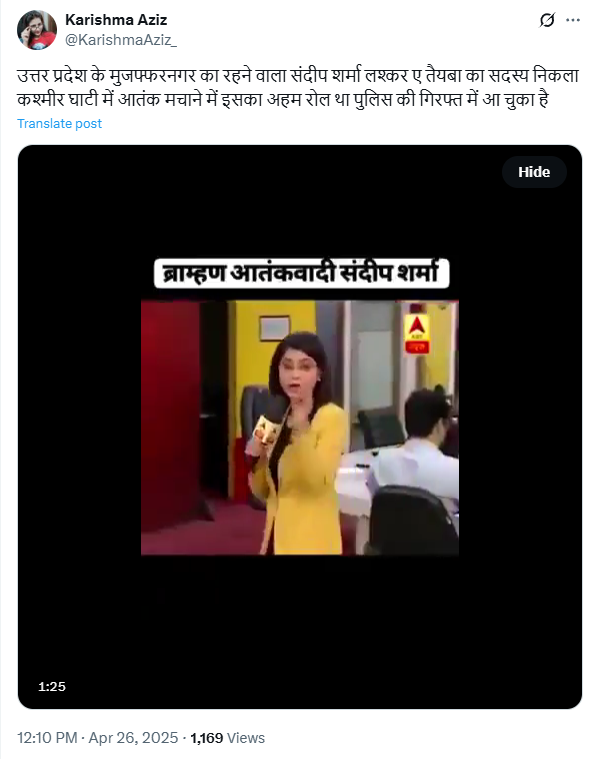Click the framed picture on the yellow wall

[x=275, y=328]
